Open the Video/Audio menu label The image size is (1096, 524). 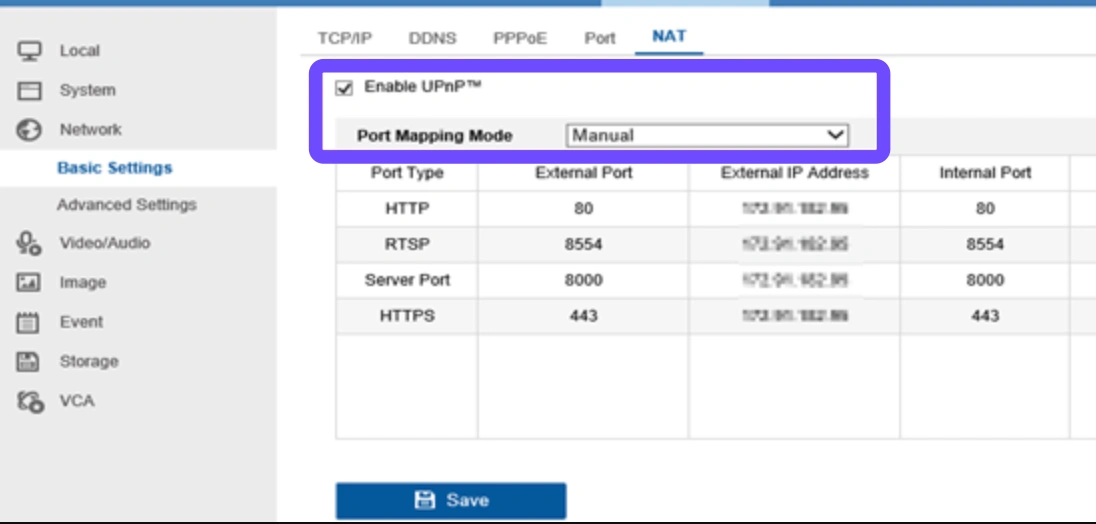pos(104,243)
